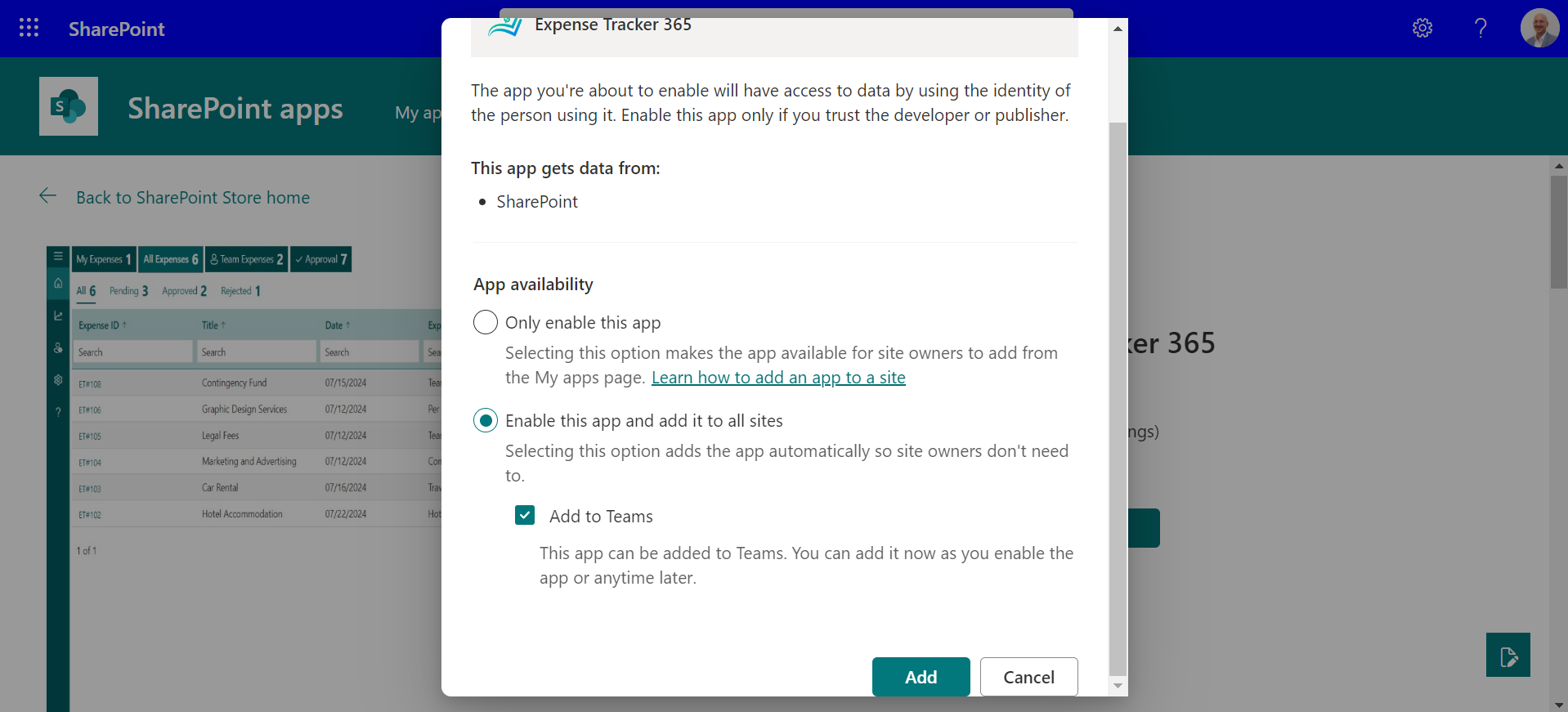Click the Expense Tracker 365 app logo
This screenshot has width=1568, height=712.
pyautogui.click(x=505, y=26)
